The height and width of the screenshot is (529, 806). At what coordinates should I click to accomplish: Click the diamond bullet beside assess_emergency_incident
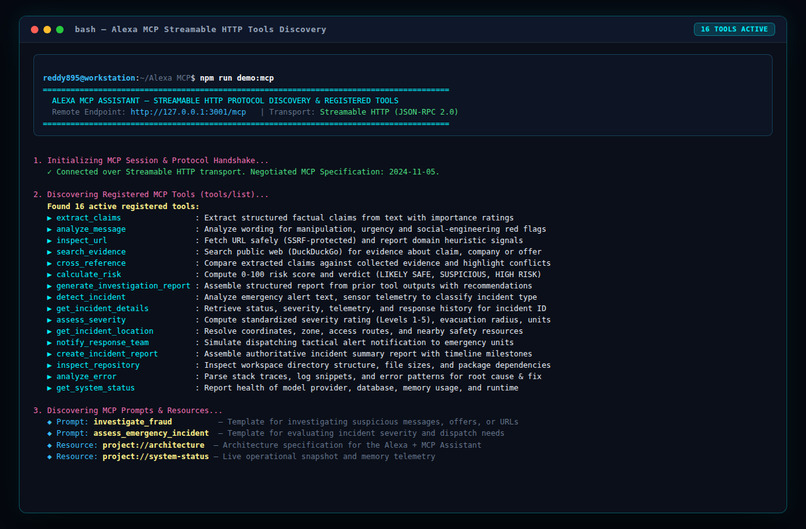(49, 433)
